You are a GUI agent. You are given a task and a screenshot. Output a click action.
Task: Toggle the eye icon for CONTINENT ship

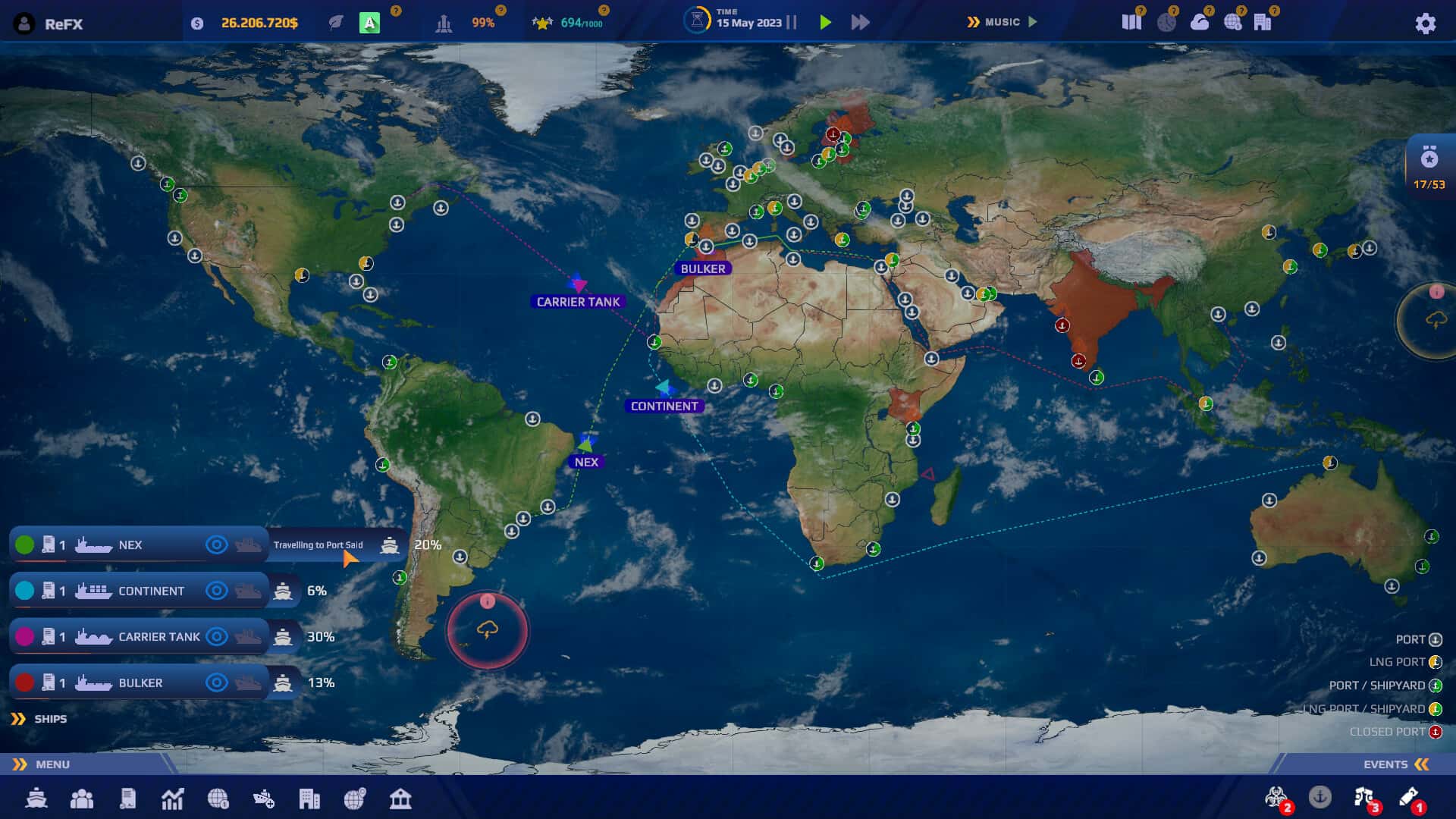(215, 591)
